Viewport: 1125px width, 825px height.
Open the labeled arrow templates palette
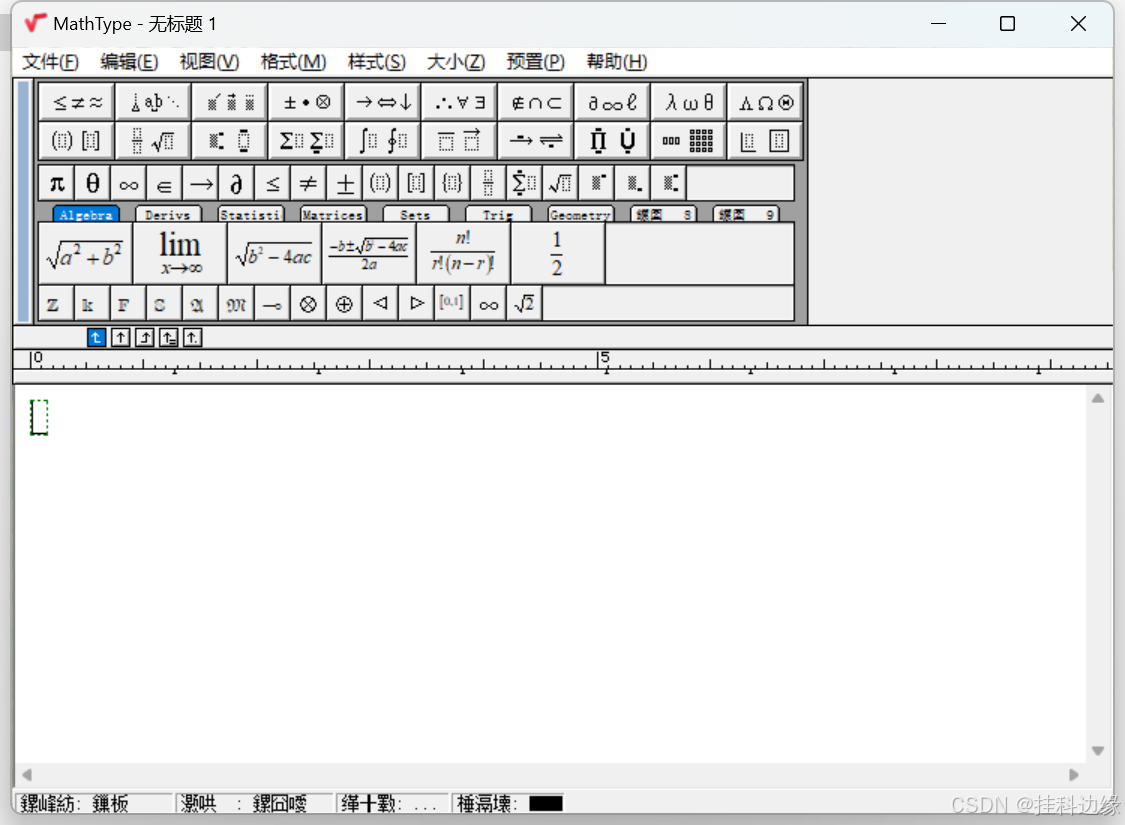(x=536, y=141)
